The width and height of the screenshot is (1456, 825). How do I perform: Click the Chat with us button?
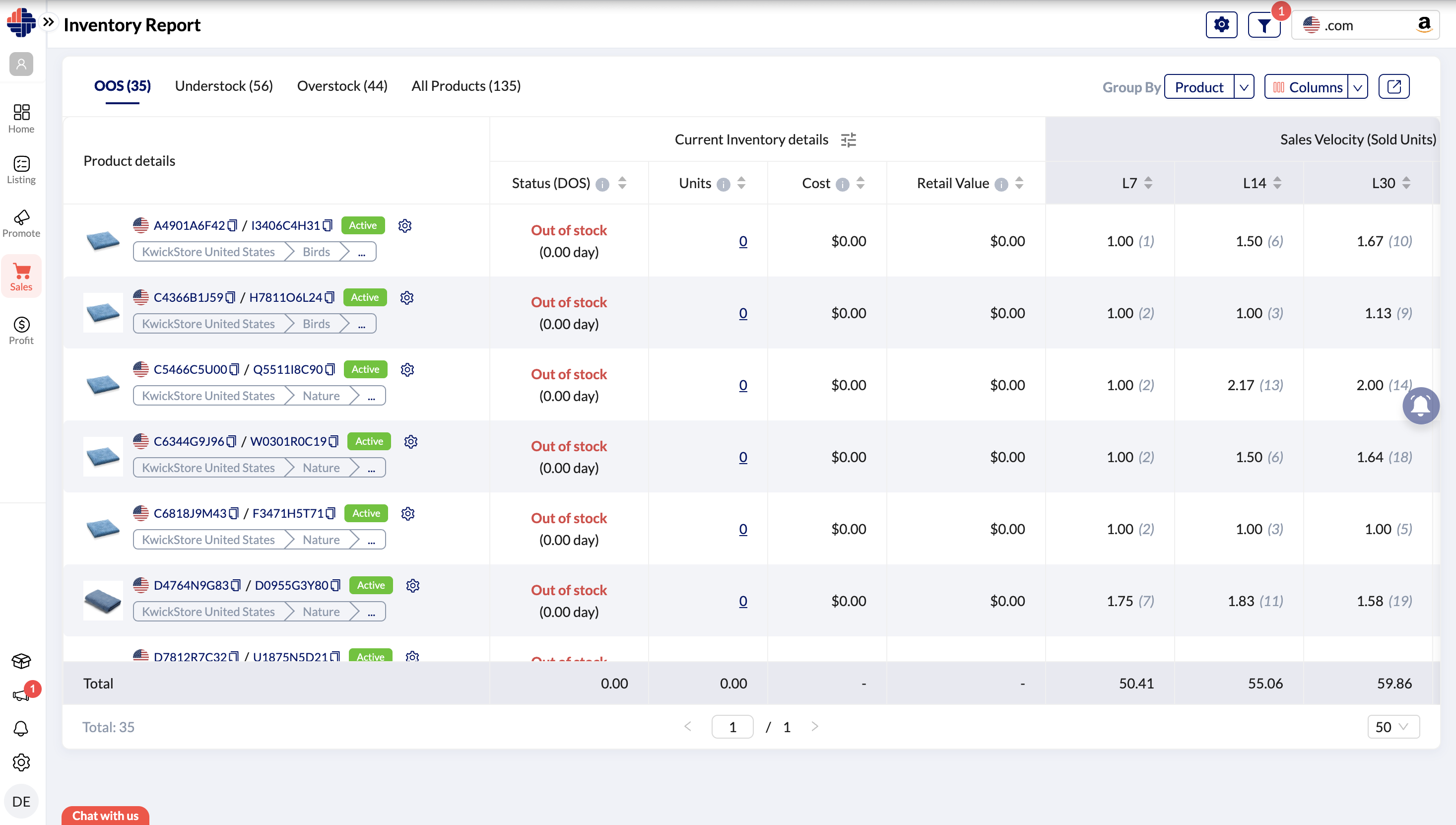coord(105,816)
